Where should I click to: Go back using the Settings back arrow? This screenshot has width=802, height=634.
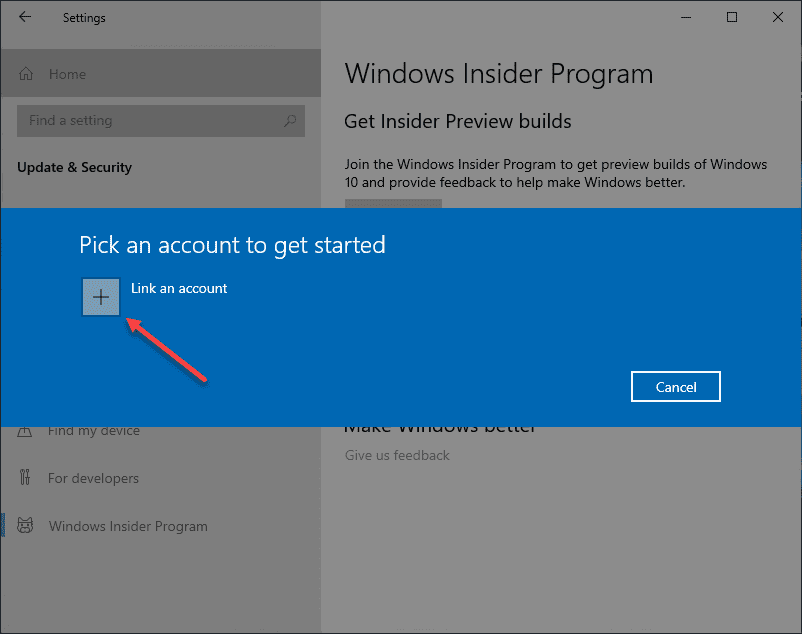25,17
